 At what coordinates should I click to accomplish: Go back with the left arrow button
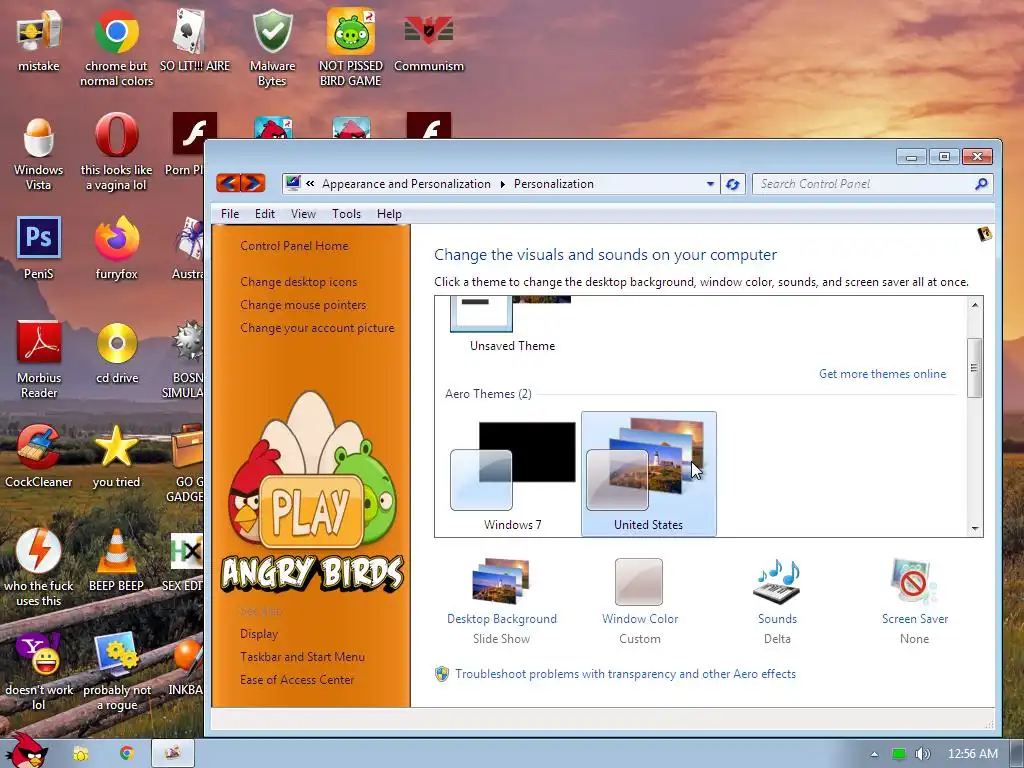tap(228, 183)
